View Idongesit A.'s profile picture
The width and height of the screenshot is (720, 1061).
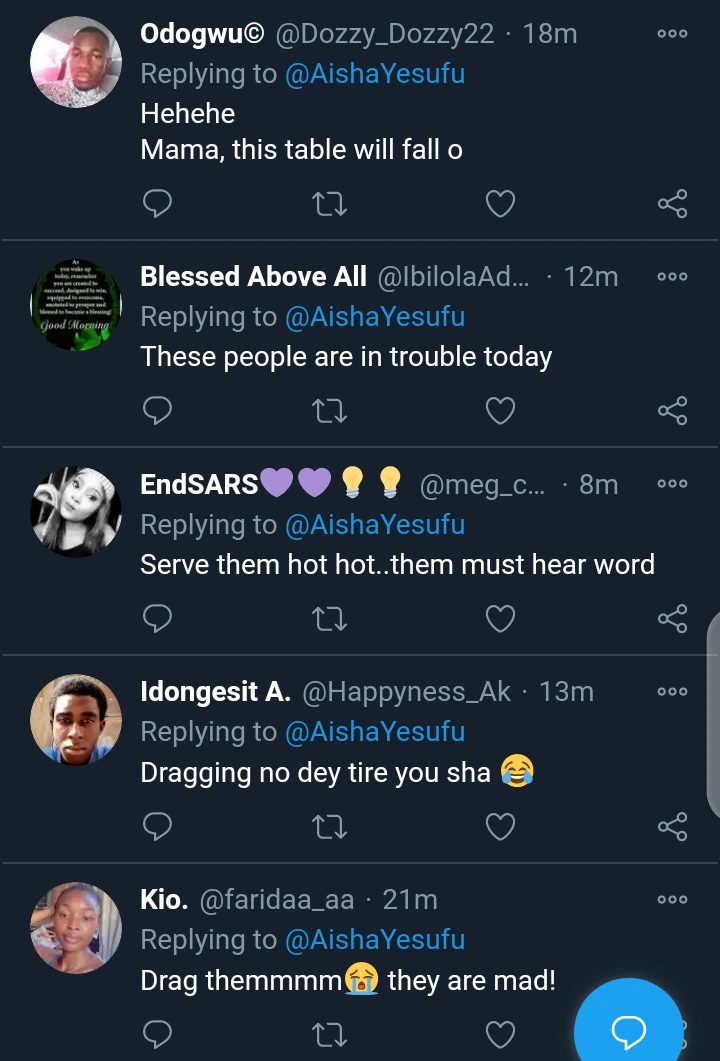click(77, 720)
